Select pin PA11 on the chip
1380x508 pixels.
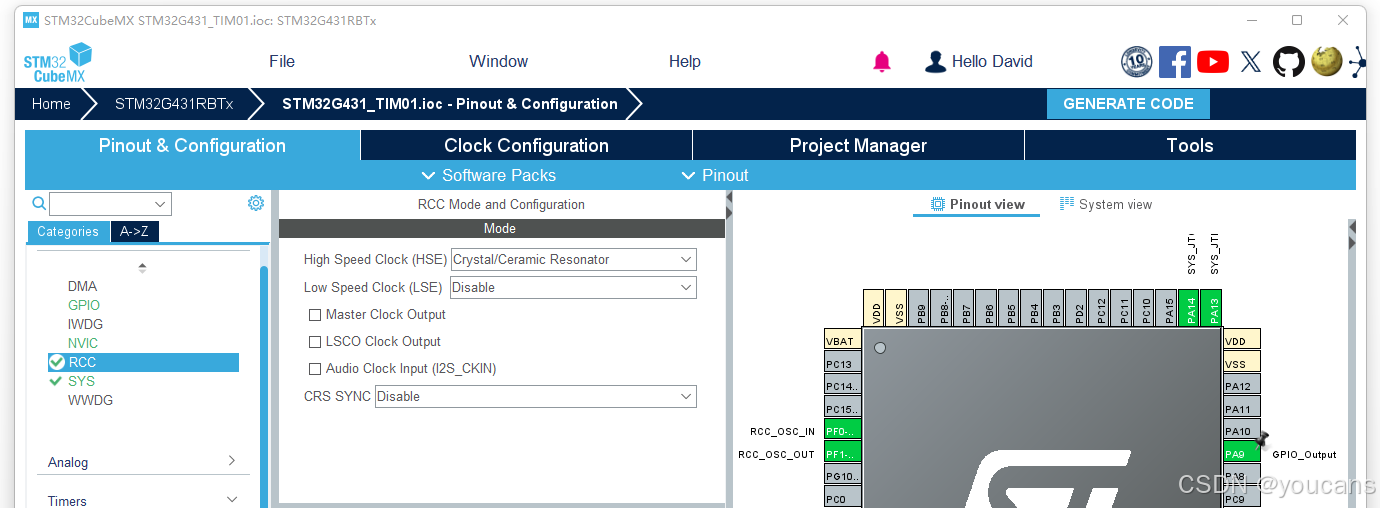pyautogui.click(x=1242, y=408)
